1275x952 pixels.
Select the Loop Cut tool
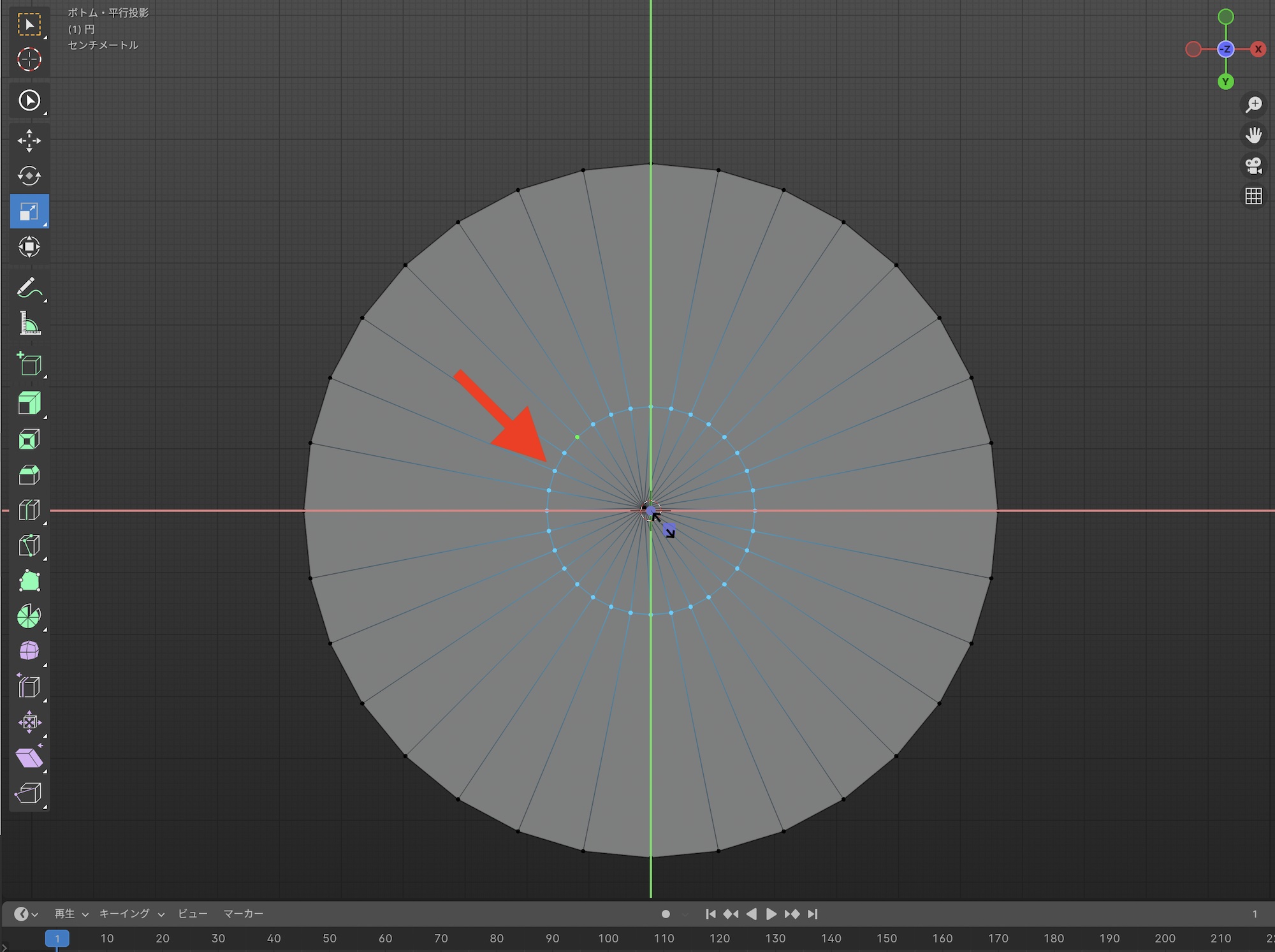(29, 510)
